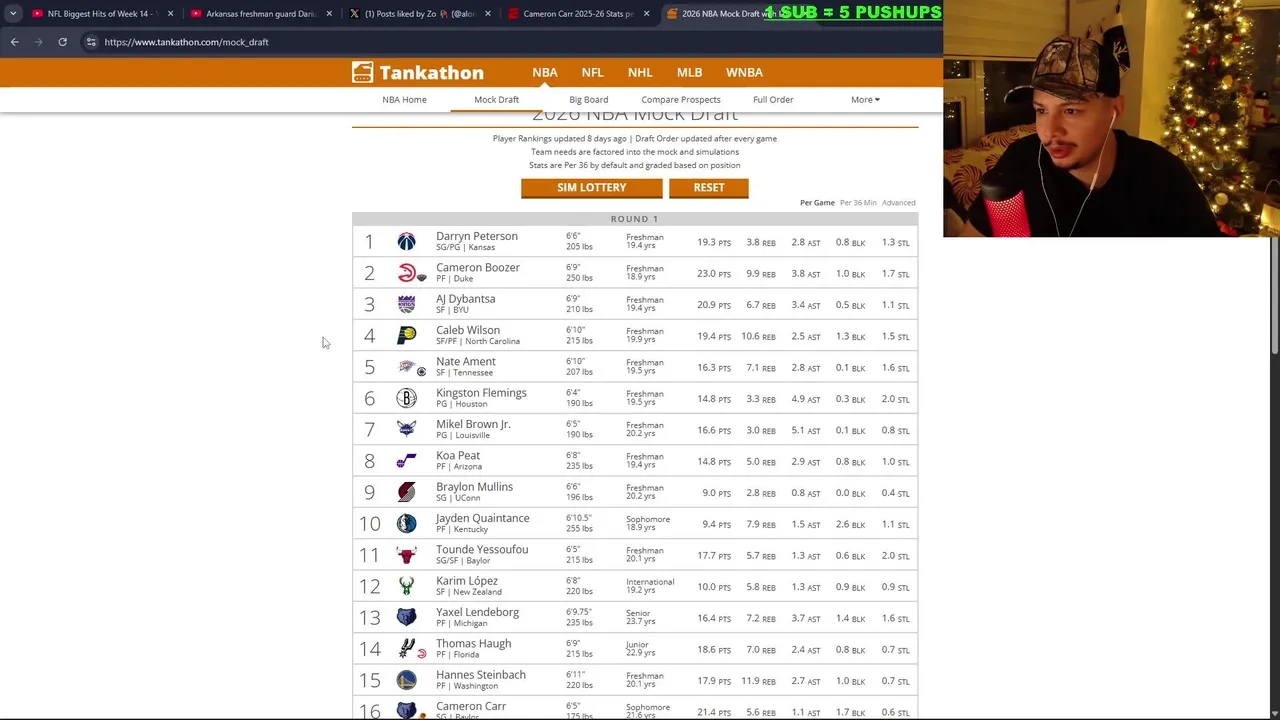Image resolution: width=1280 pixels, height=720 pixels.
Task: Click Atlanta Hawks logo at pick 2
Action: click(406, 273)
